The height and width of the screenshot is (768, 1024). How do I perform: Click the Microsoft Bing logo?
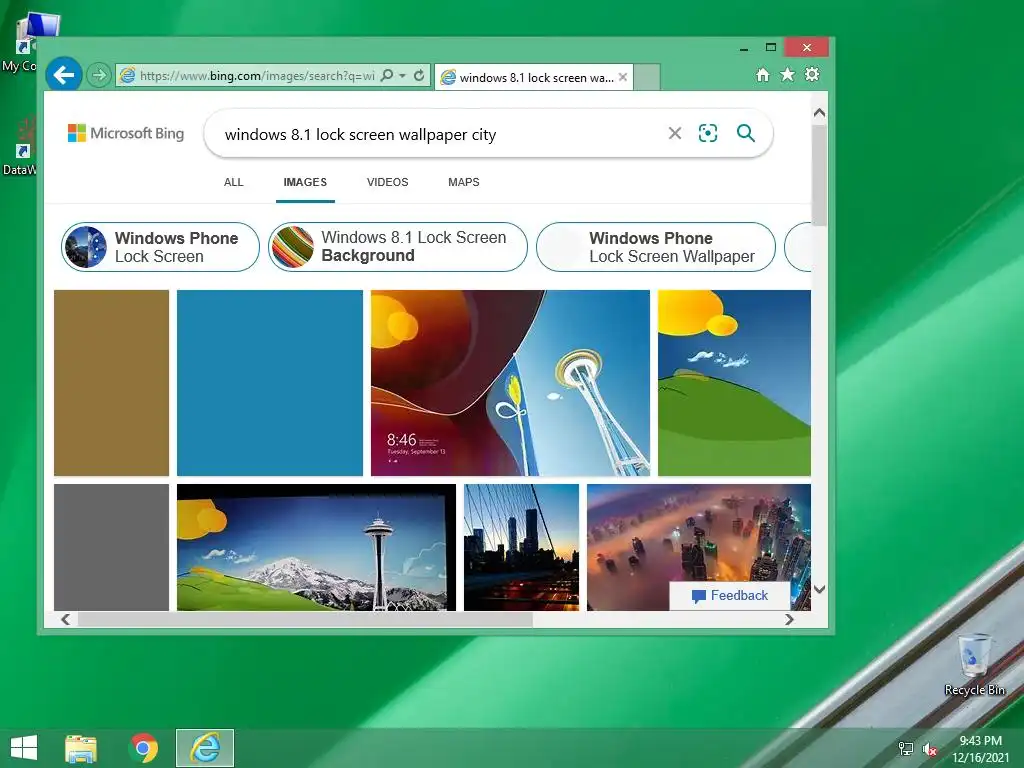point(126,133)
